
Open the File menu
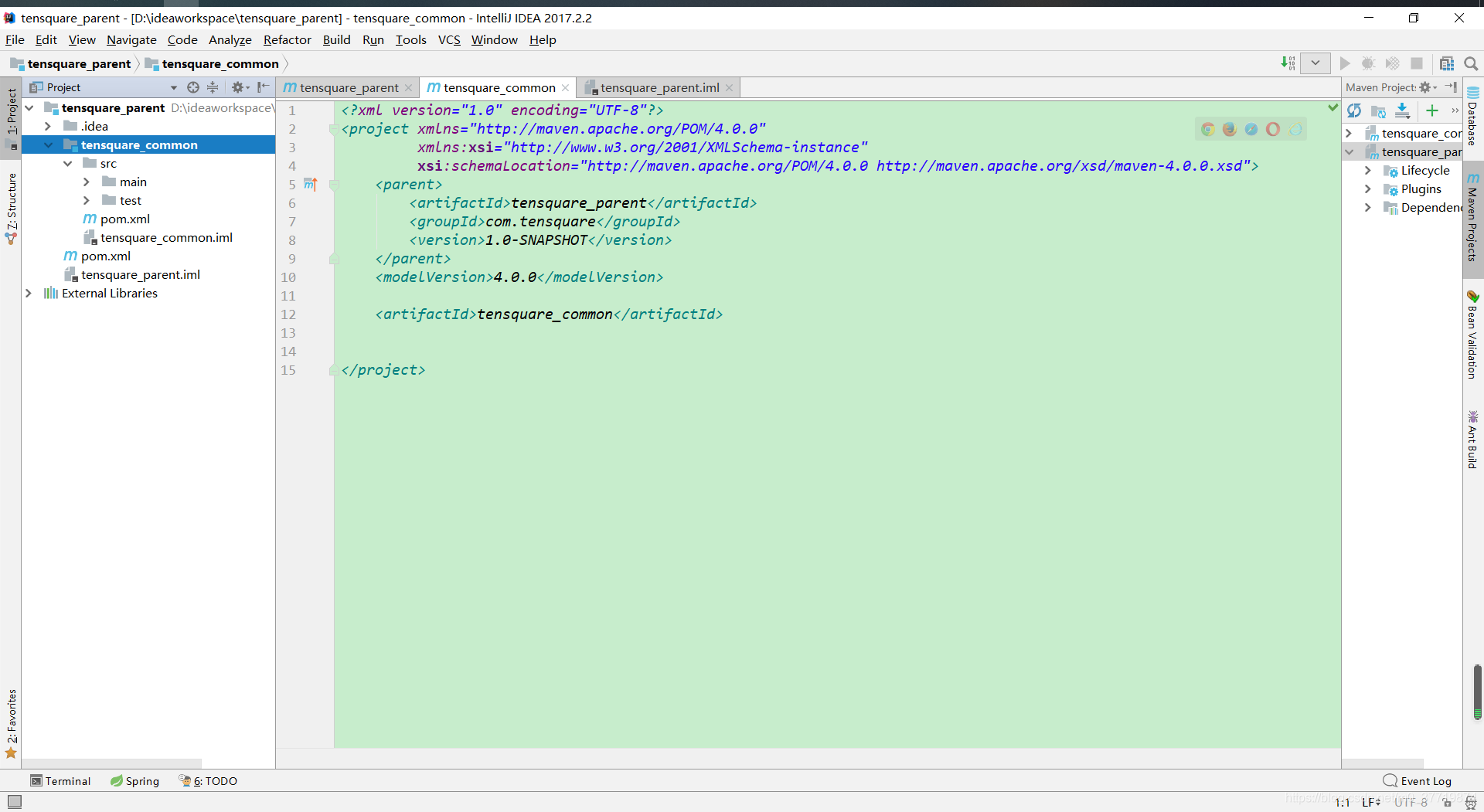click(x=15, y=39)
